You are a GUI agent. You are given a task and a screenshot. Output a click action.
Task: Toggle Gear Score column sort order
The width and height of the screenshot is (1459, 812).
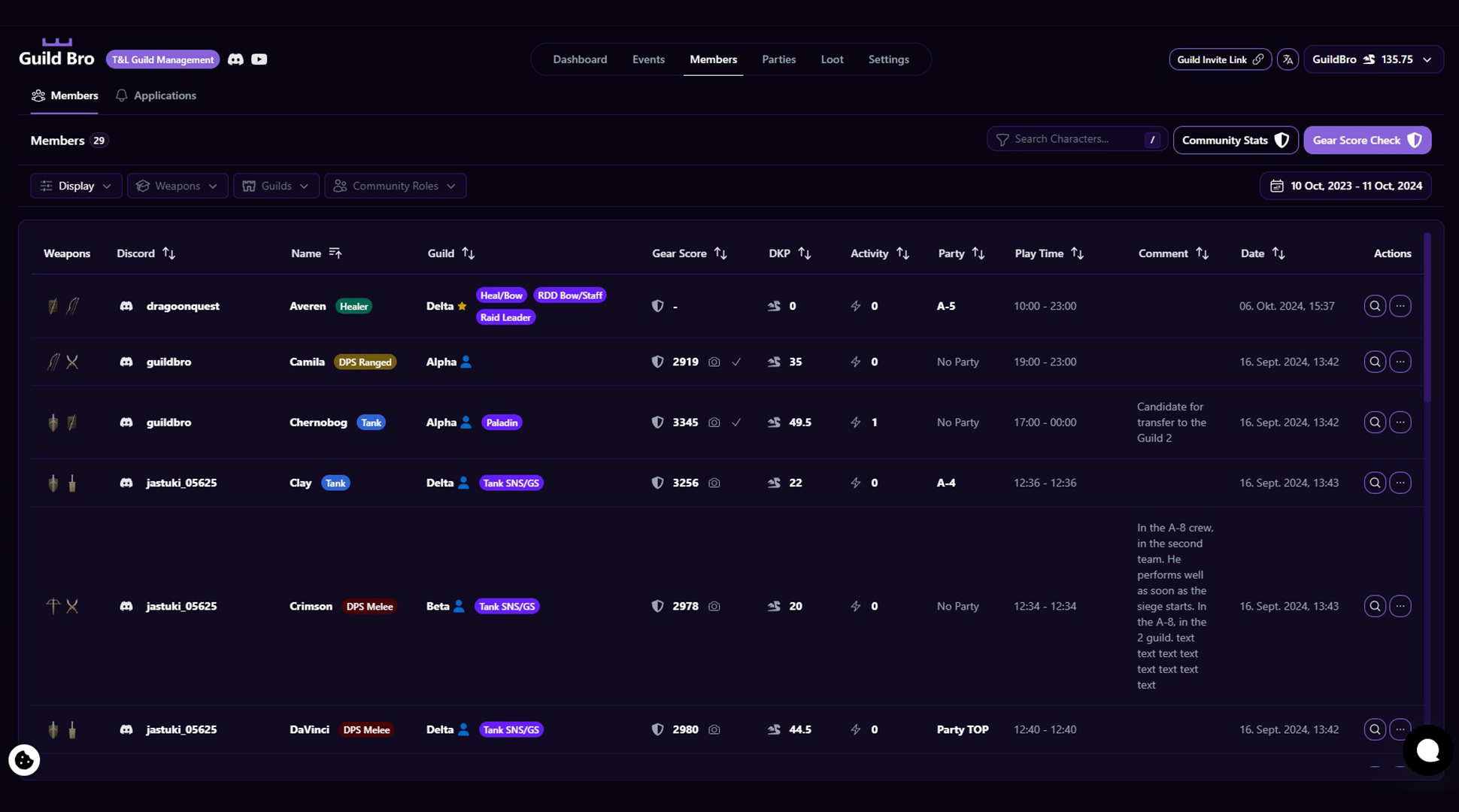(x=720, y=253)
